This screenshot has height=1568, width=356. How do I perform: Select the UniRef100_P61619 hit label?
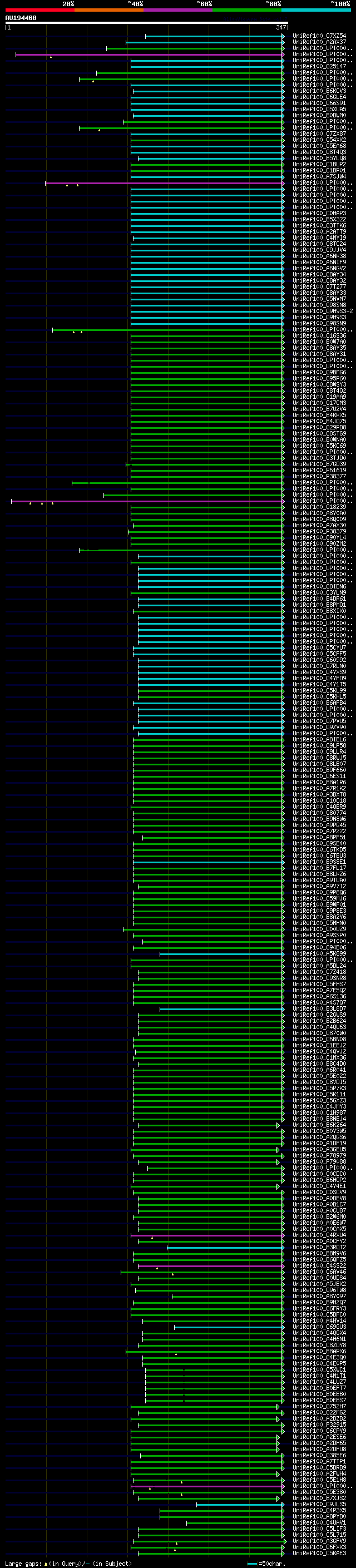(x=319, y=470)
